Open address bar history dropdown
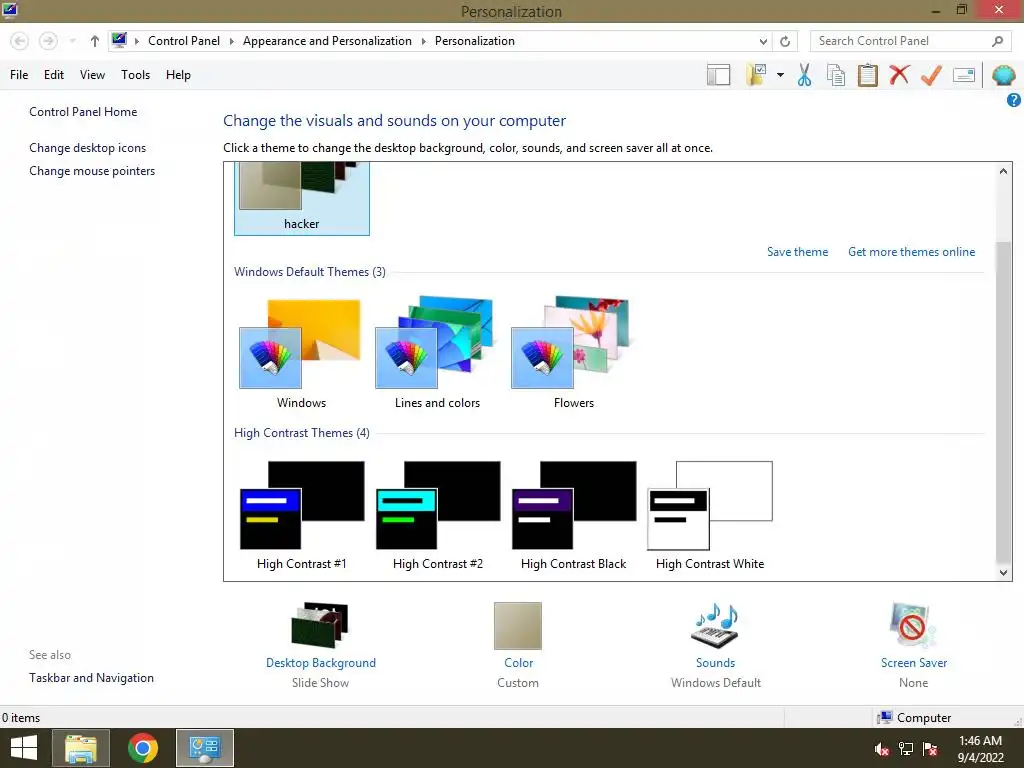The width and height of the screenshot is (1024, 768). pos(763,41)
